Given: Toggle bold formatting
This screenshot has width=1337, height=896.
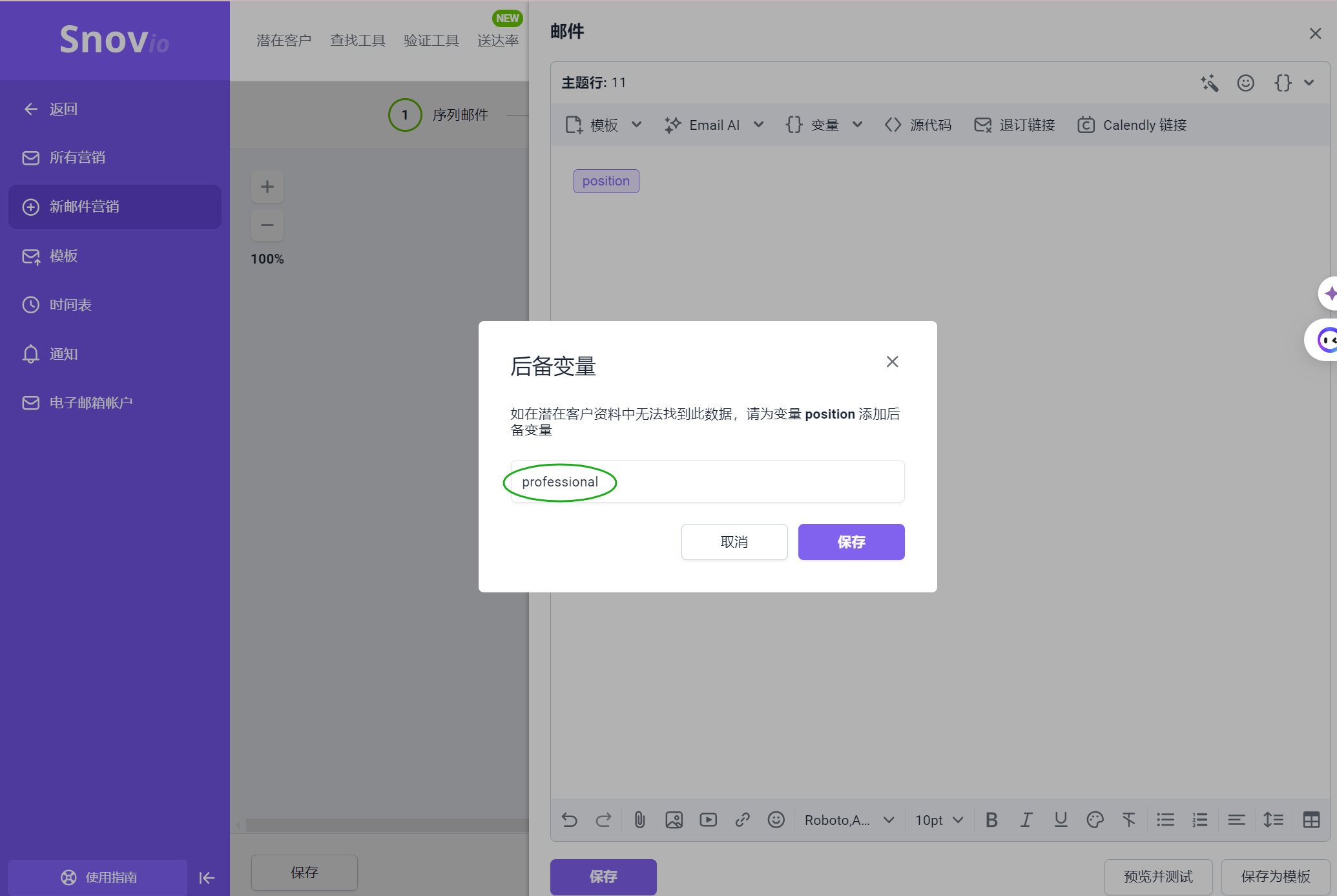Looking at the screenshot, I should point(992,820).
